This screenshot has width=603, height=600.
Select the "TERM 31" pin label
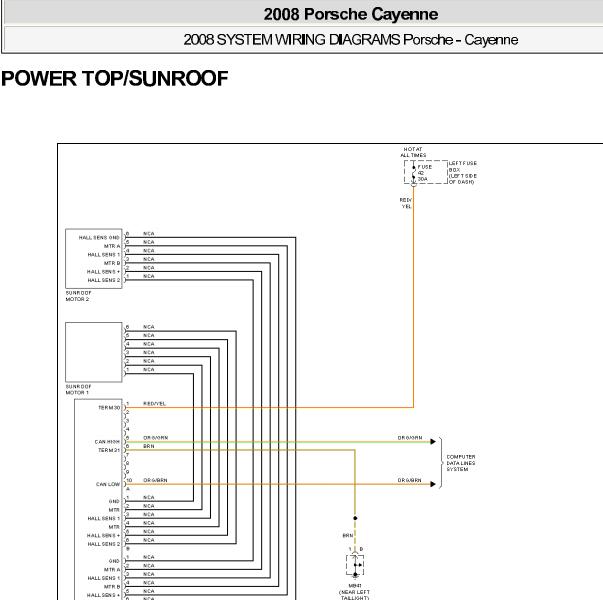pos(109,450)
